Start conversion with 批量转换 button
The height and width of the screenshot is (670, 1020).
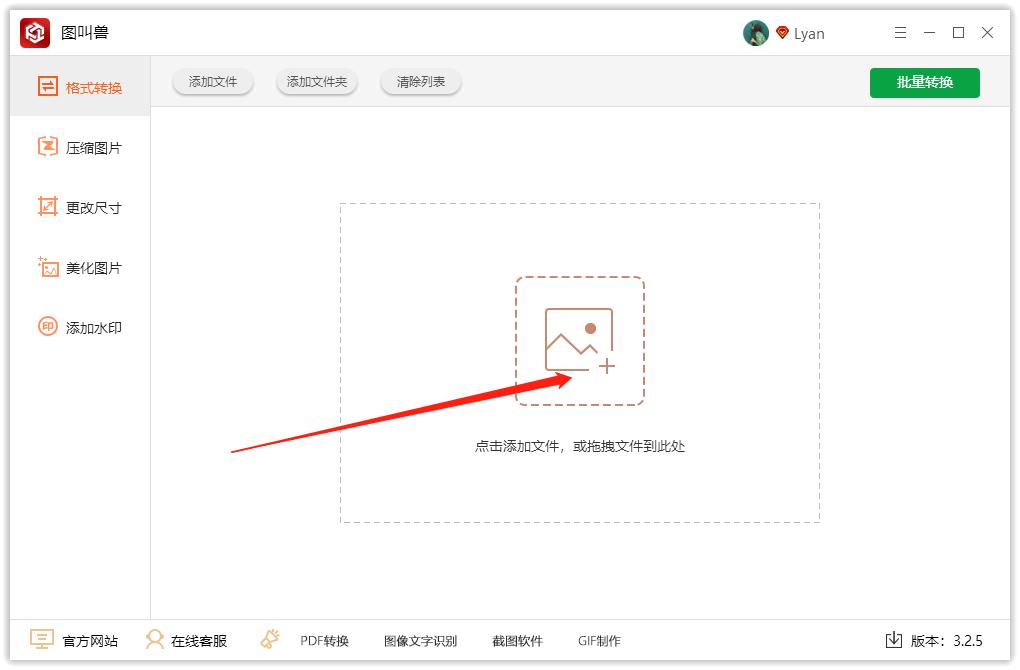924,82
